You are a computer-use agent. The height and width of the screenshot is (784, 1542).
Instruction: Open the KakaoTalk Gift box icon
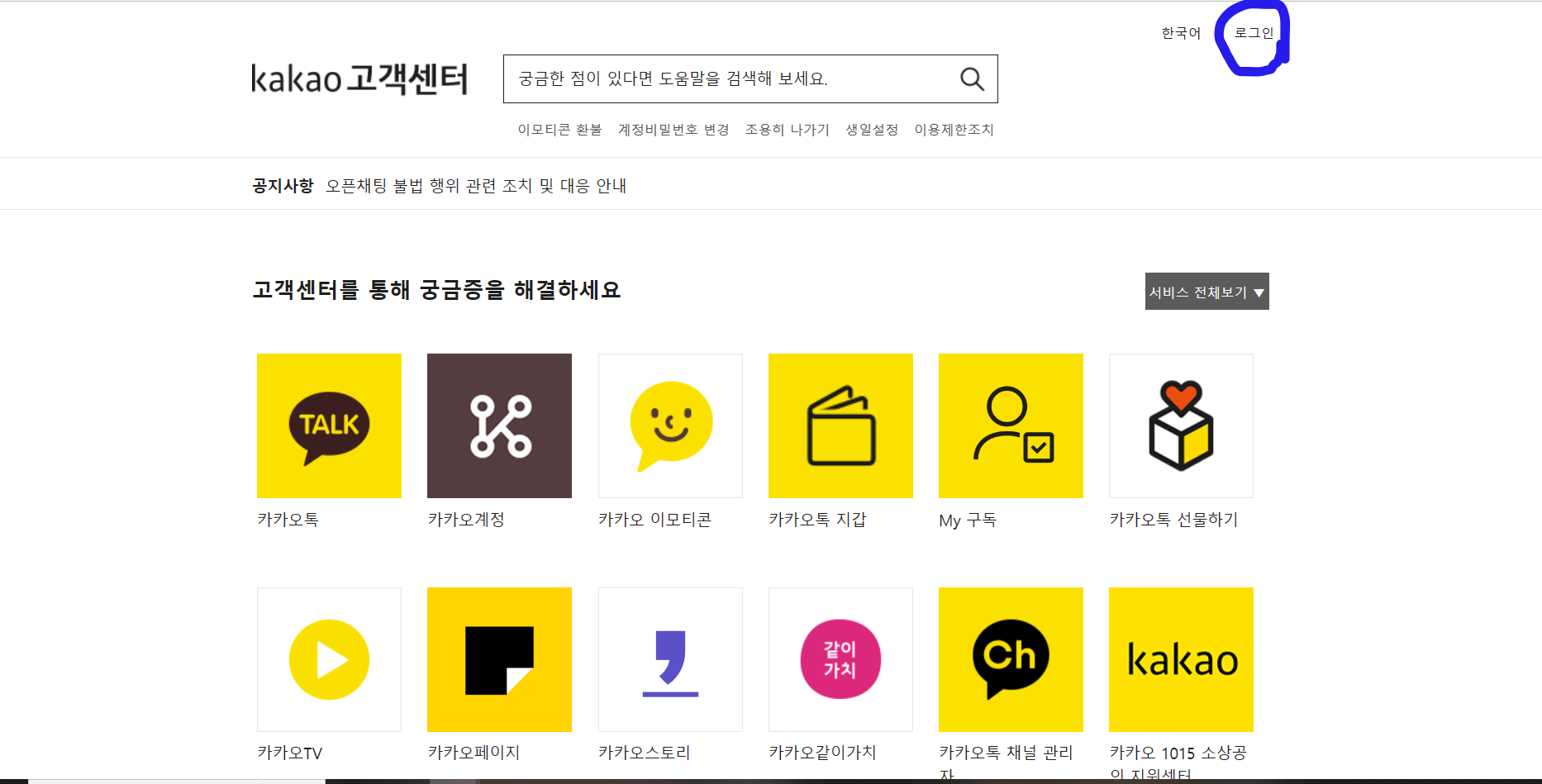point(1181,425)
